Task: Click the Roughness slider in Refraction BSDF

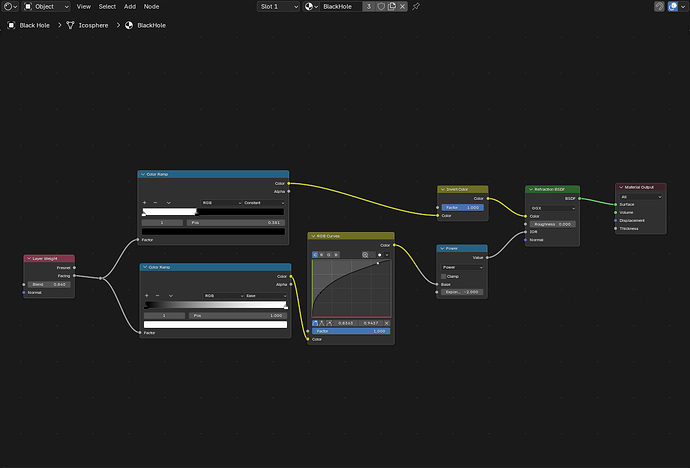Action: 553,224
